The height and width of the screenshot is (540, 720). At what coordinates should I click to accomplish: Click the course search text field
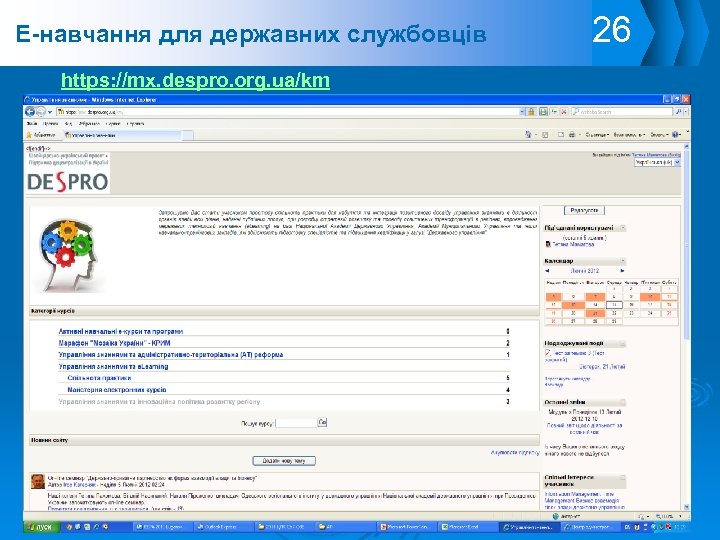pos(296,422)
